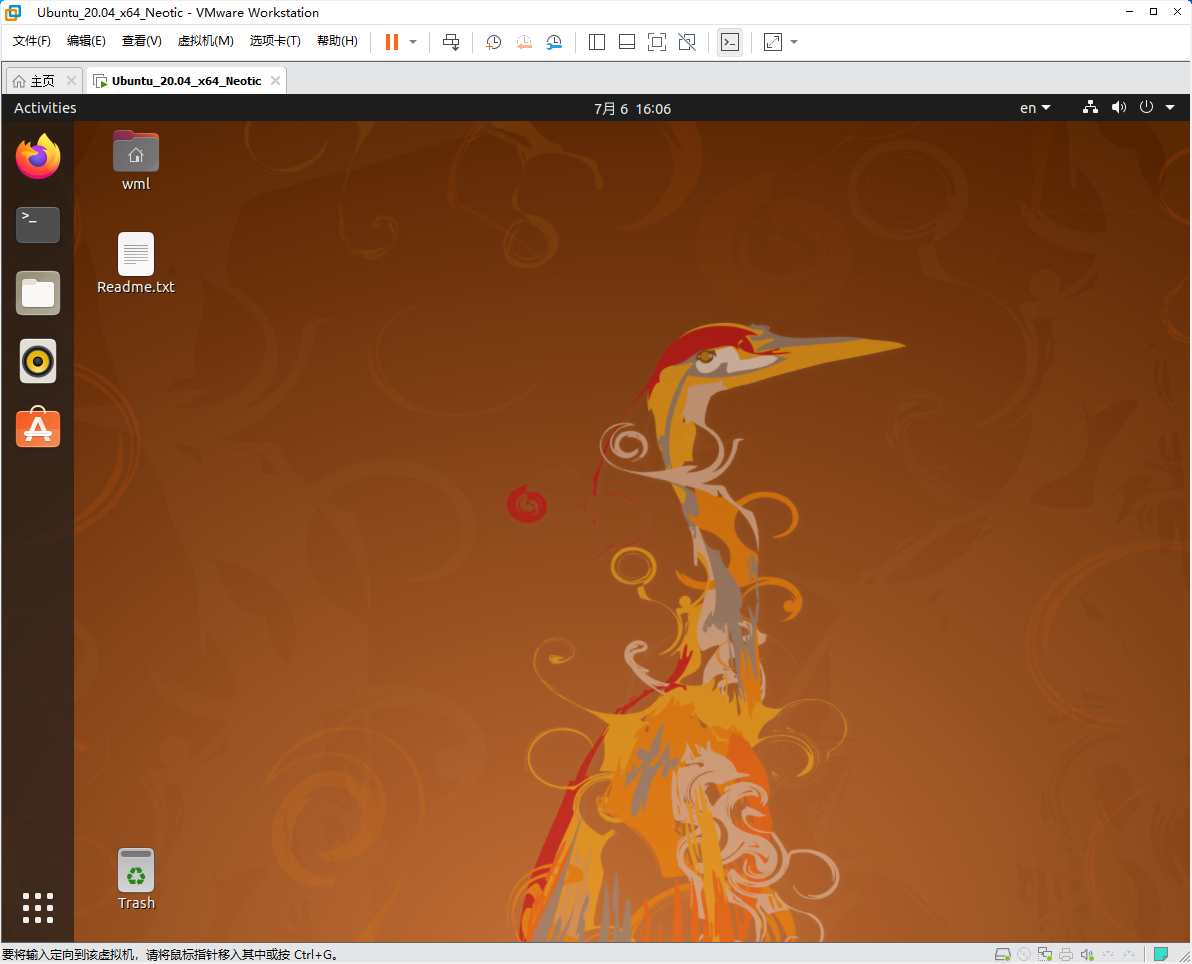Open the en input source menu
The height and width of the screenshot is (964, 1192).
click(x=1035, y=108)
